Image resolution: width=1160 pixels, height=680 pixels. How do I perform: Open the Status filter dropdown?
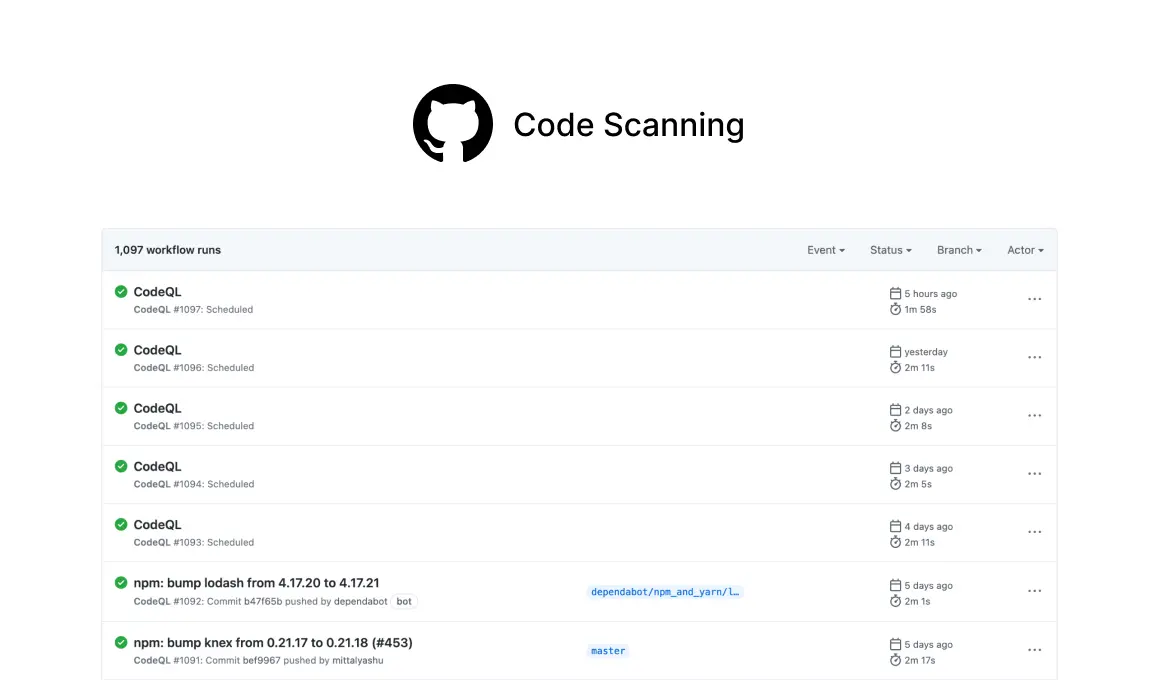pos(889,250)
